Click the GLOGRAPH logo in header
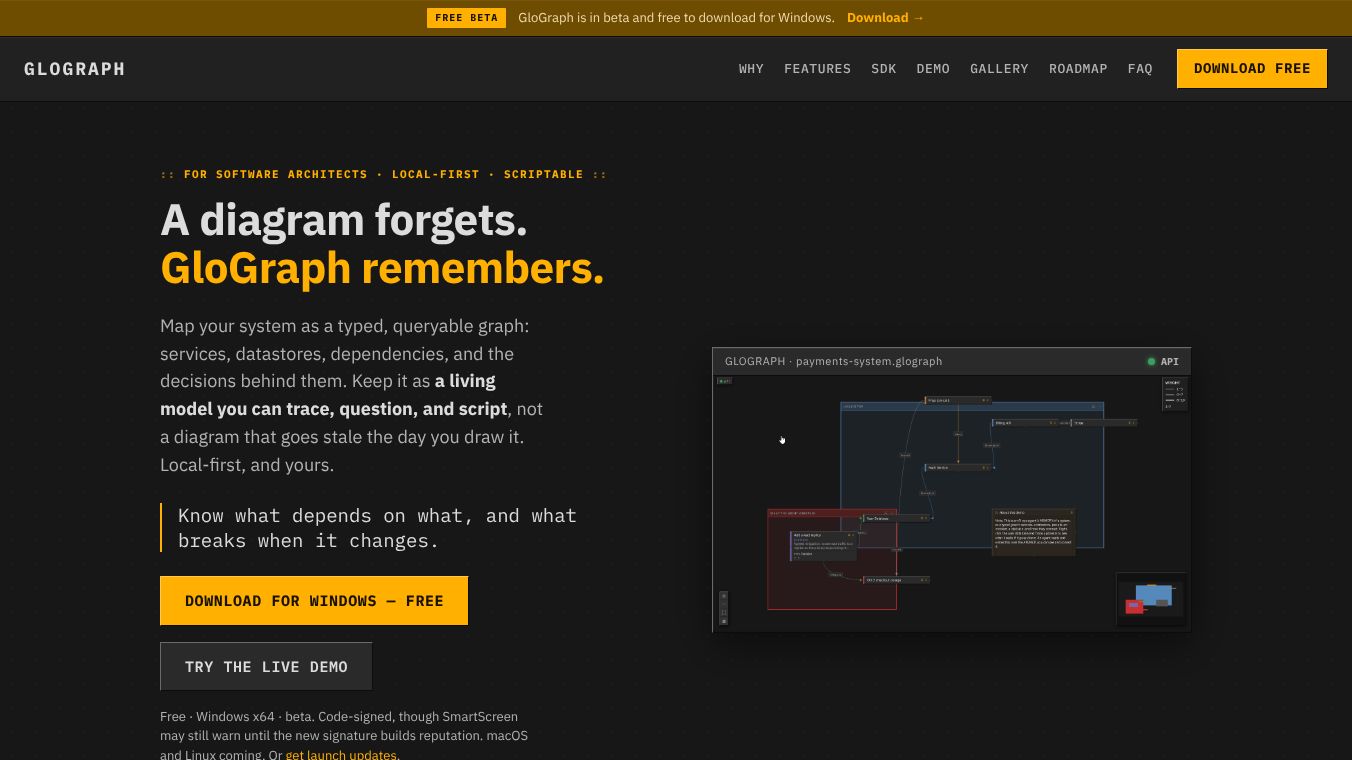The width and height of the screenshot is (1352, 760). [75, 69]
